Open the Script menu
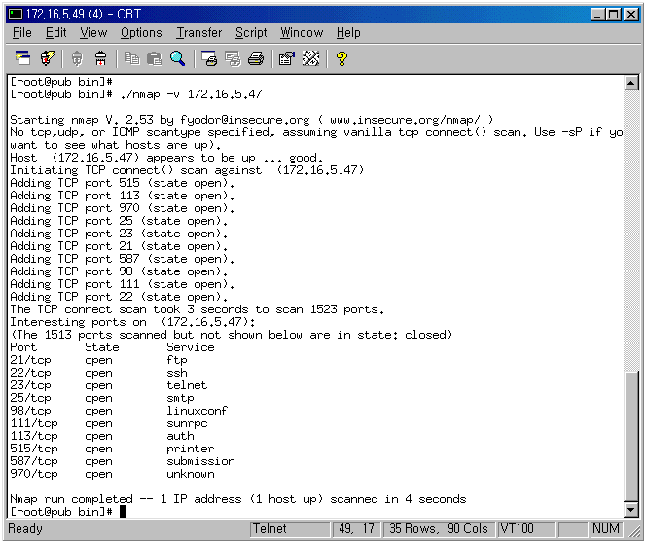 click(251, 33)
